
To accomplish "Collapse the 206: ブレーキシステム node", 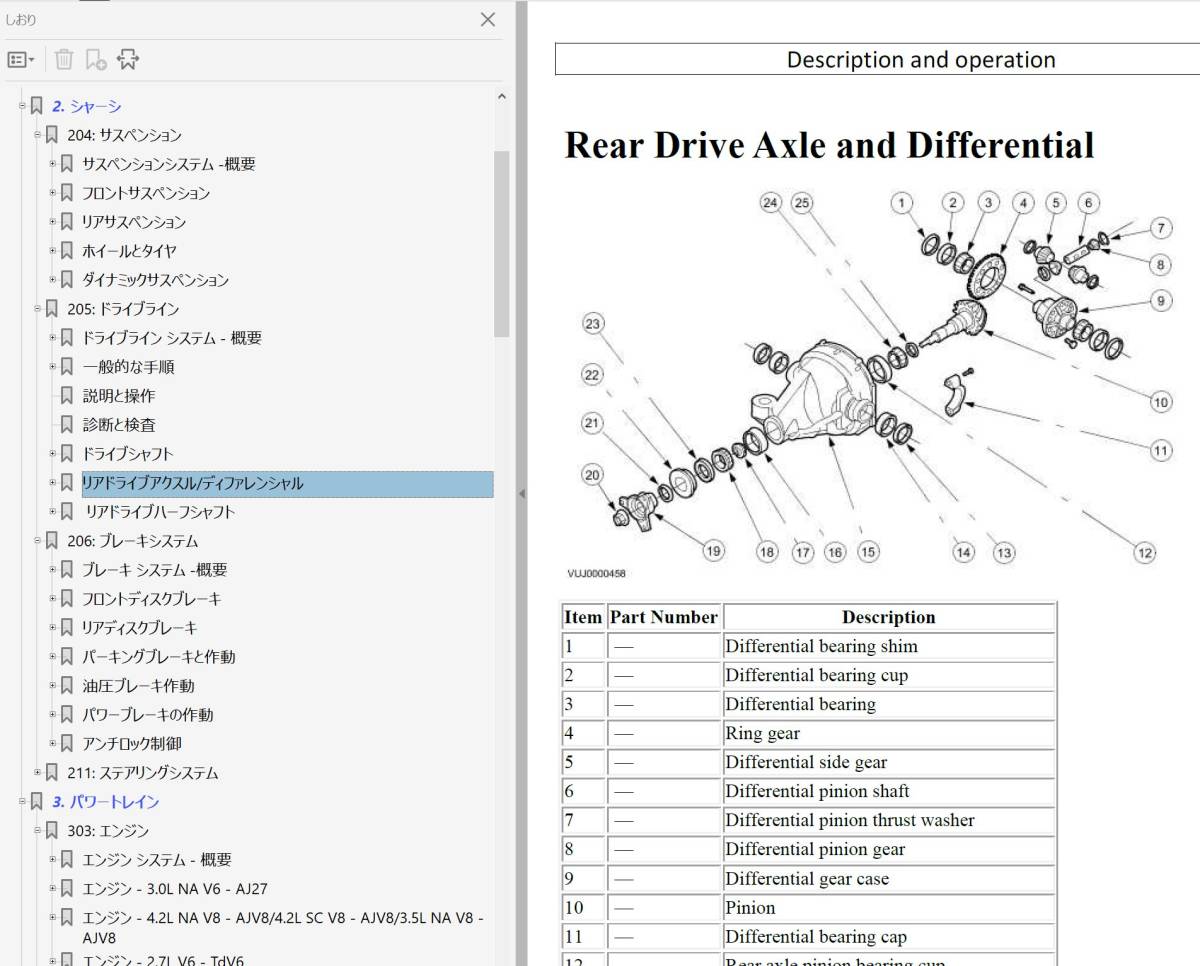I will 38,540.
